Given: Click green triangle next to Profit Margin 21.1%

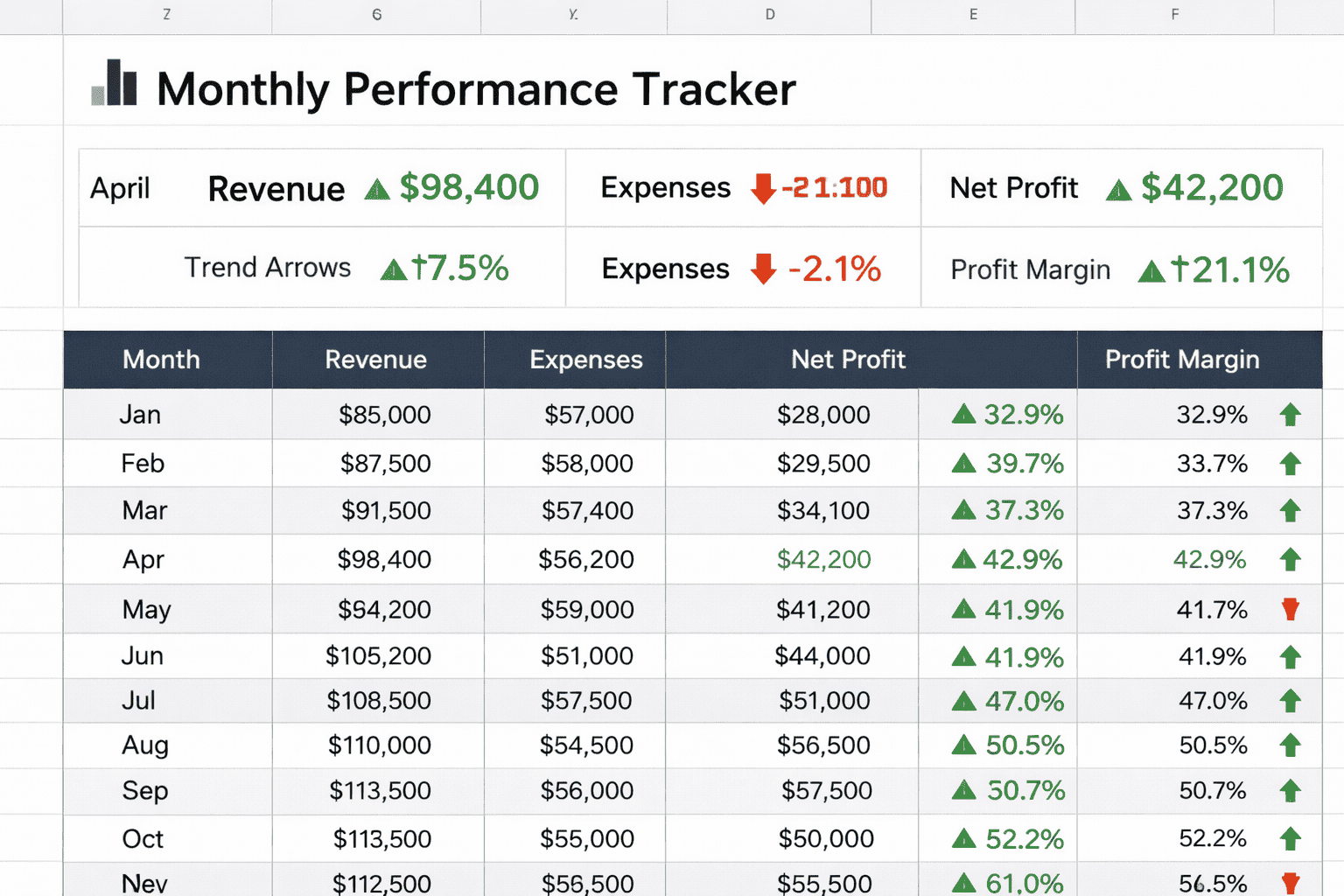Looking at the screenshot, I should 1151,272.
